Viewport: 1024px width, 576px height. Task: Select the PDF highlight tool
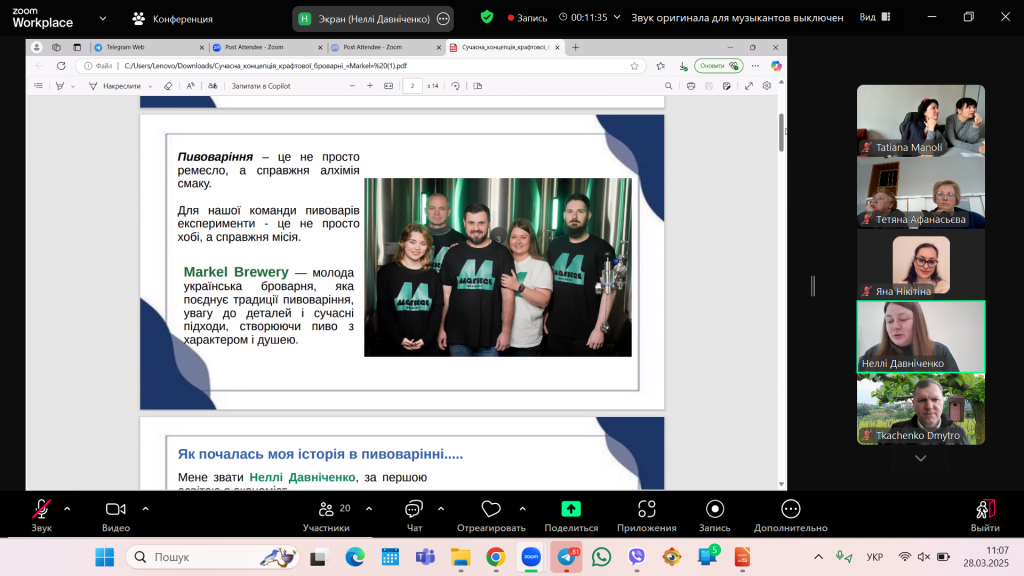(60, 86)
